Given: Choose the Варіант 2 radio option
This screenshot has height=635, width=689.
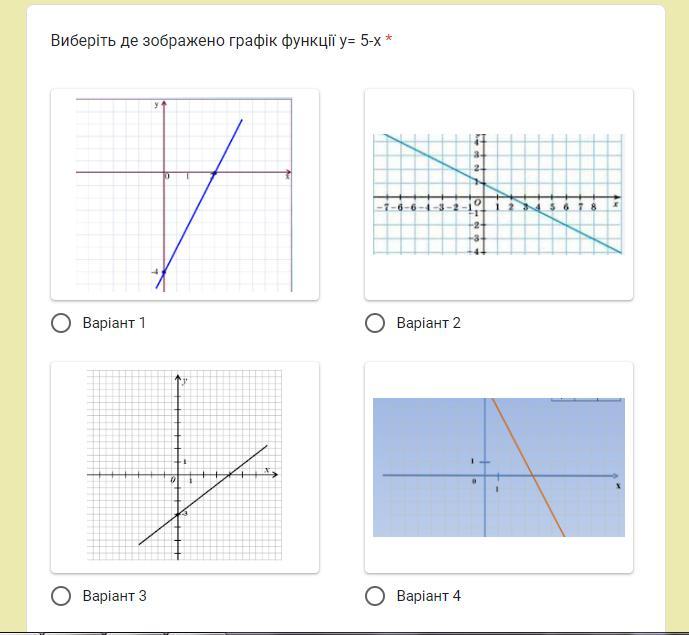Looking at the screenshot, I should [375, 323].
